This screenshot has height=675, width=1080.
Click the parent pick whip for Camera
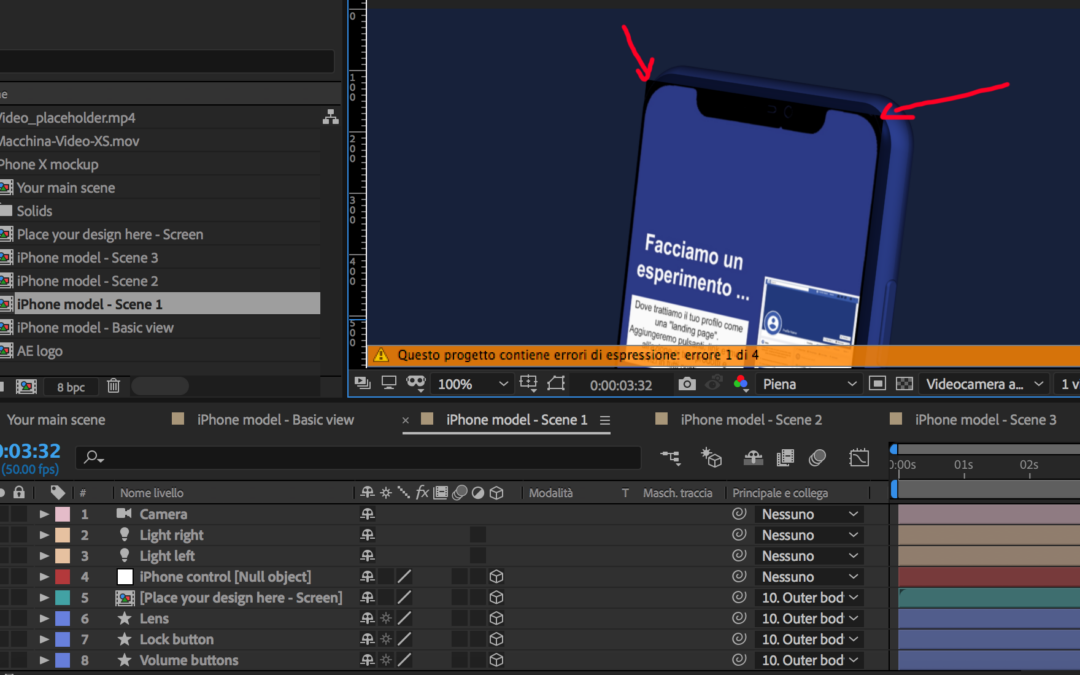[739, 514]
